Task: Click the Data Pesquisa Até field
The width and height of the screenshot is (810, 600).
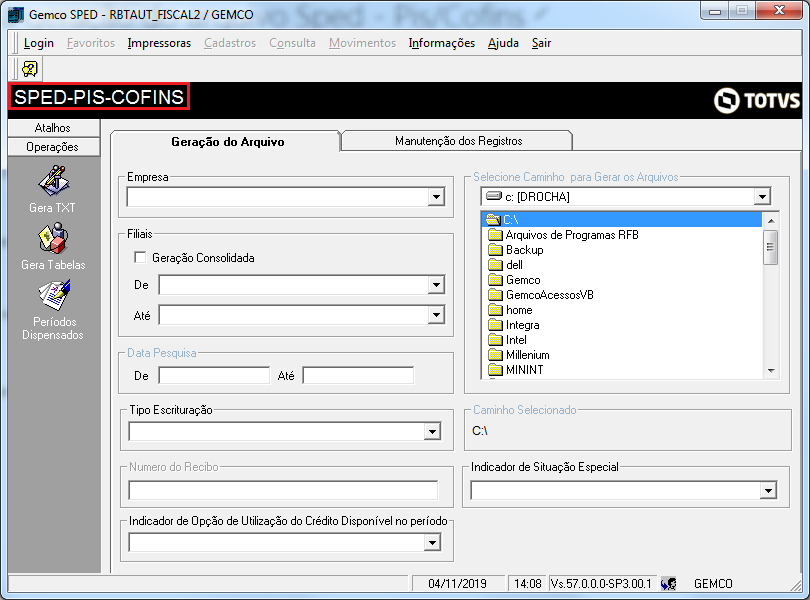Action: click(358, 375)
